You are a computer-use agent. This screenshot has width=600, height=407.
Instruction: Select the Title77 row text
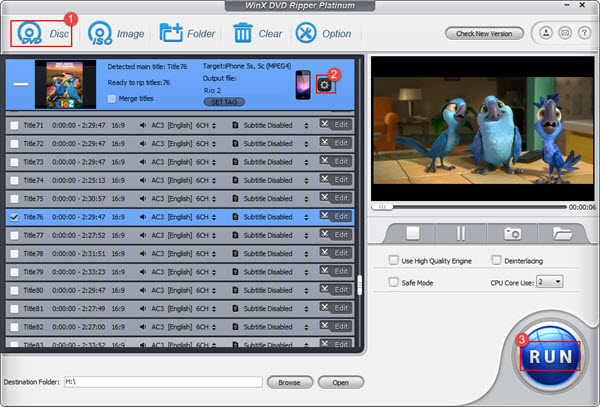coord(33,236)
